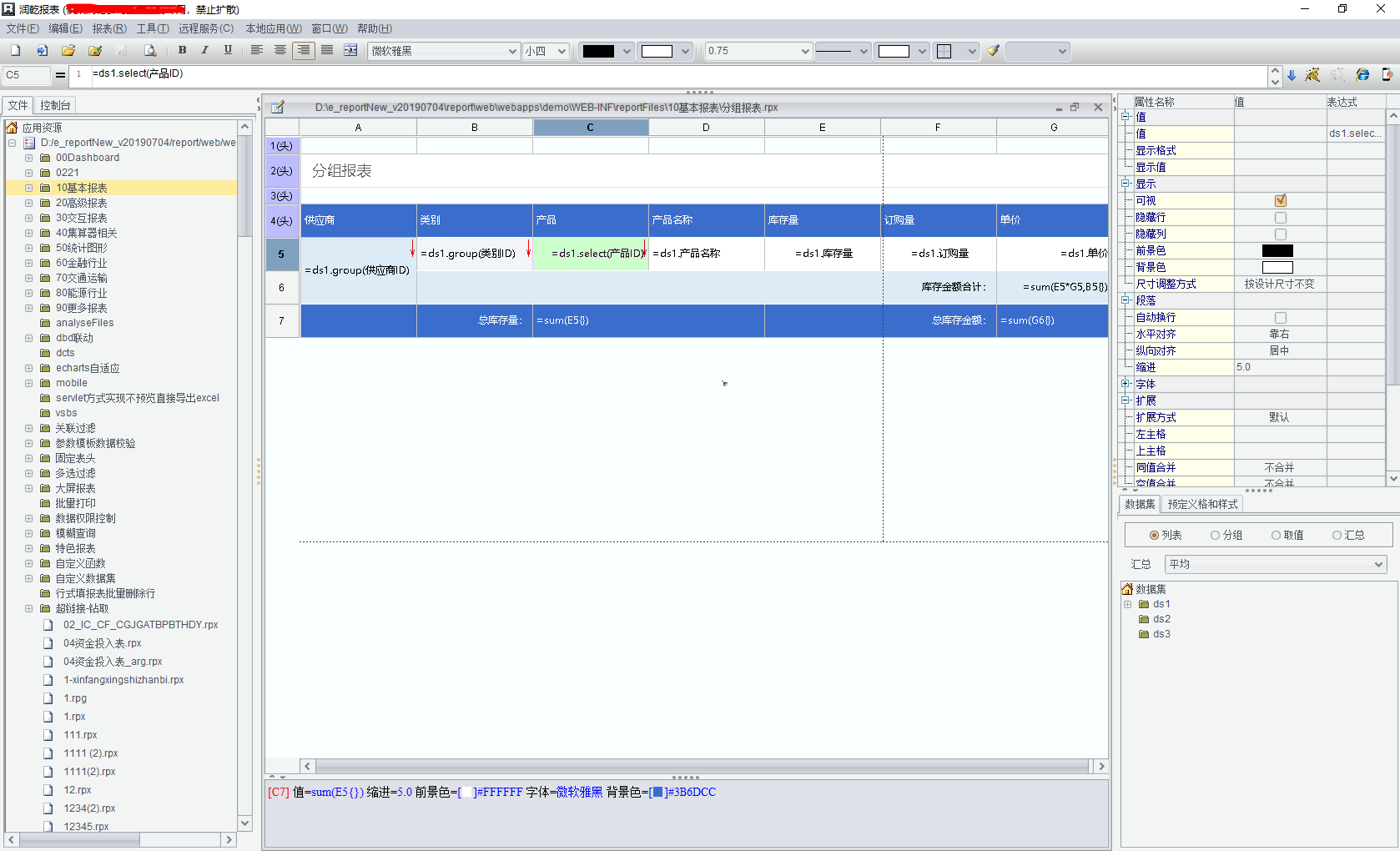The image size is (1400, 851).
Task: Center-align the cell text
Action: click(280, 51)
